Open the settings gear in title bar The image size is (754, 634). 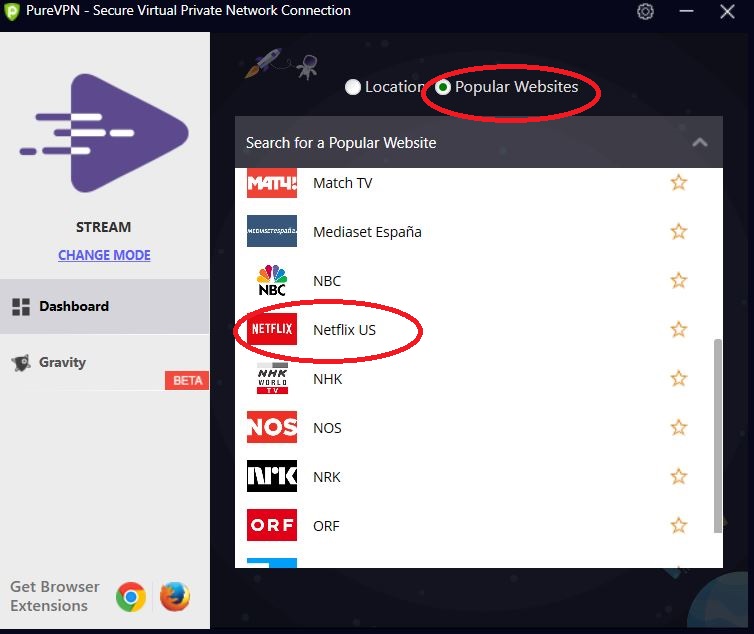[x=645, y=12]
